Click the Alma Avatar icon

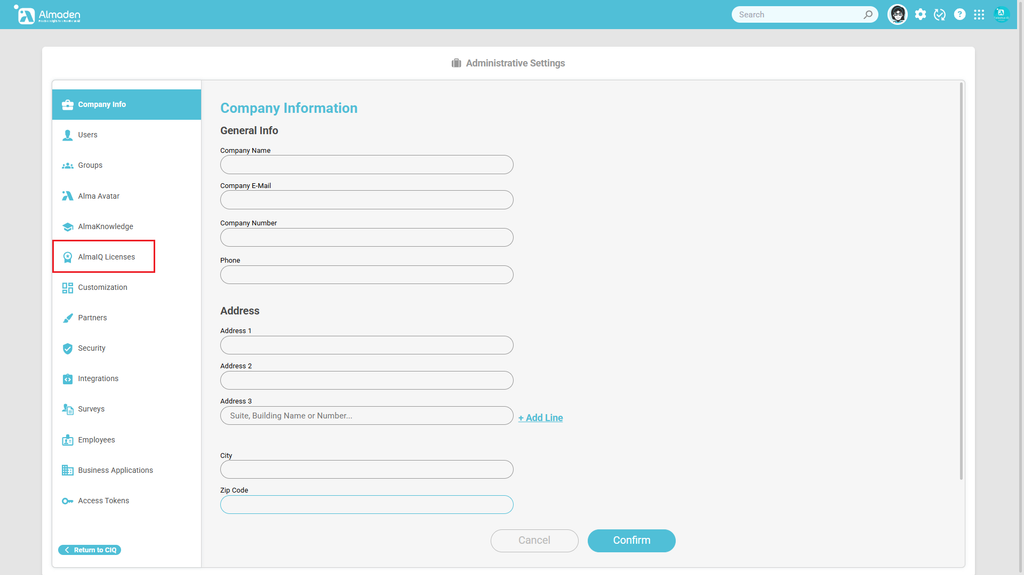pyautogui.click(x=67, y=196)
